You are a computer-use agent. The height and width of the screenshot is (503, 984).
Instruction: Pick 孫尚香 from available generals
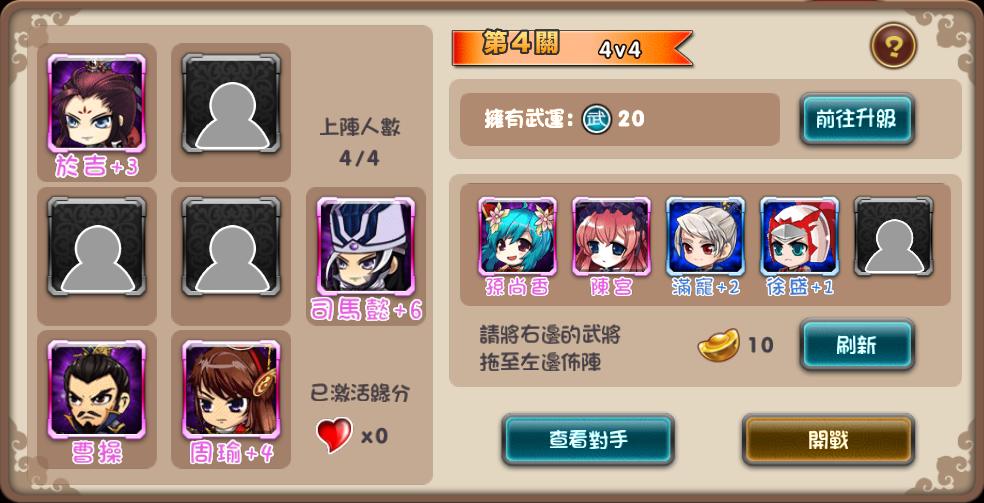[x=517, y=236]
